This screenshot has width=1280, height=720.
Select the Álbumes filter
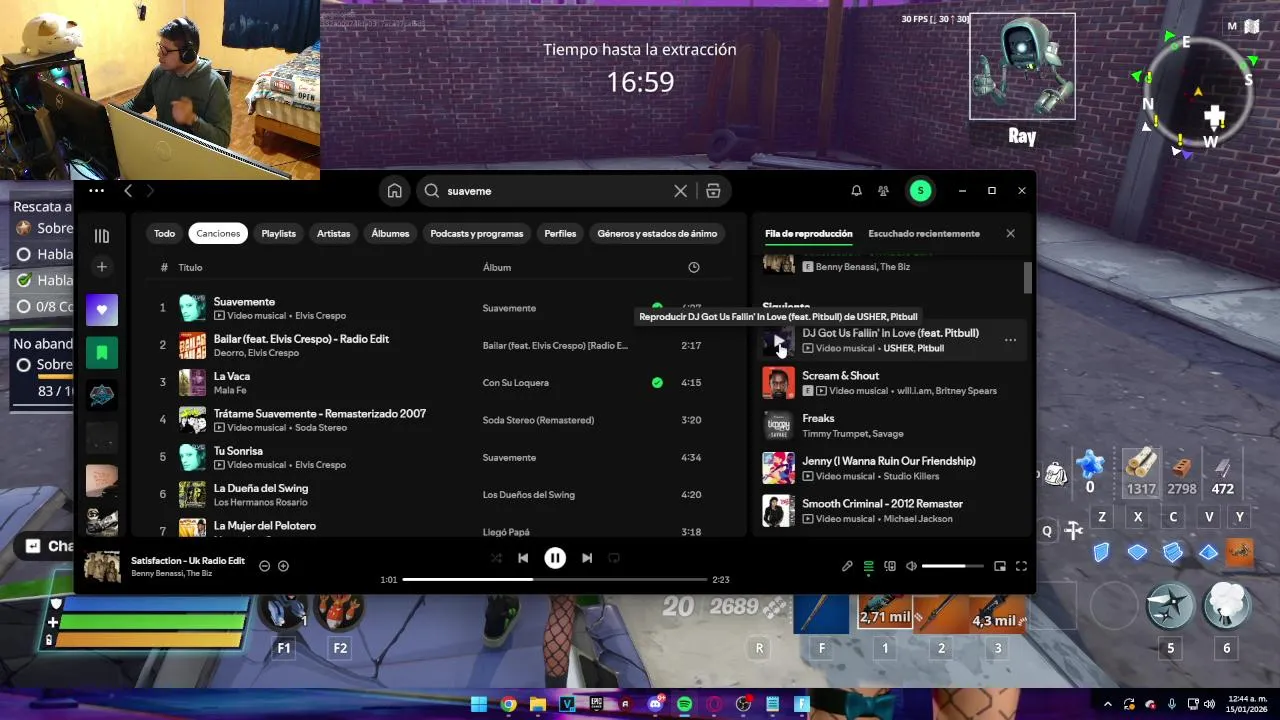390,233
